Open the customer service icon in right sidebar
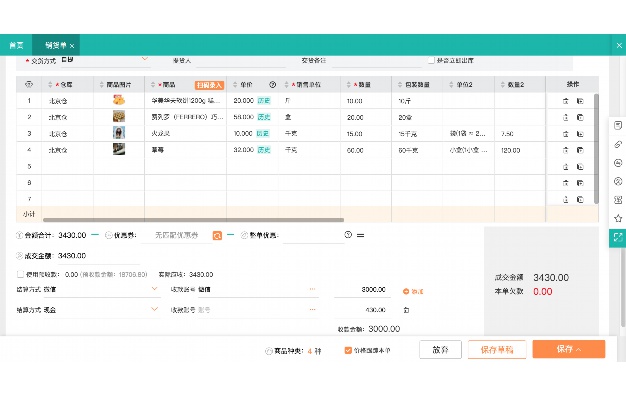 click(x=618, y=162)
